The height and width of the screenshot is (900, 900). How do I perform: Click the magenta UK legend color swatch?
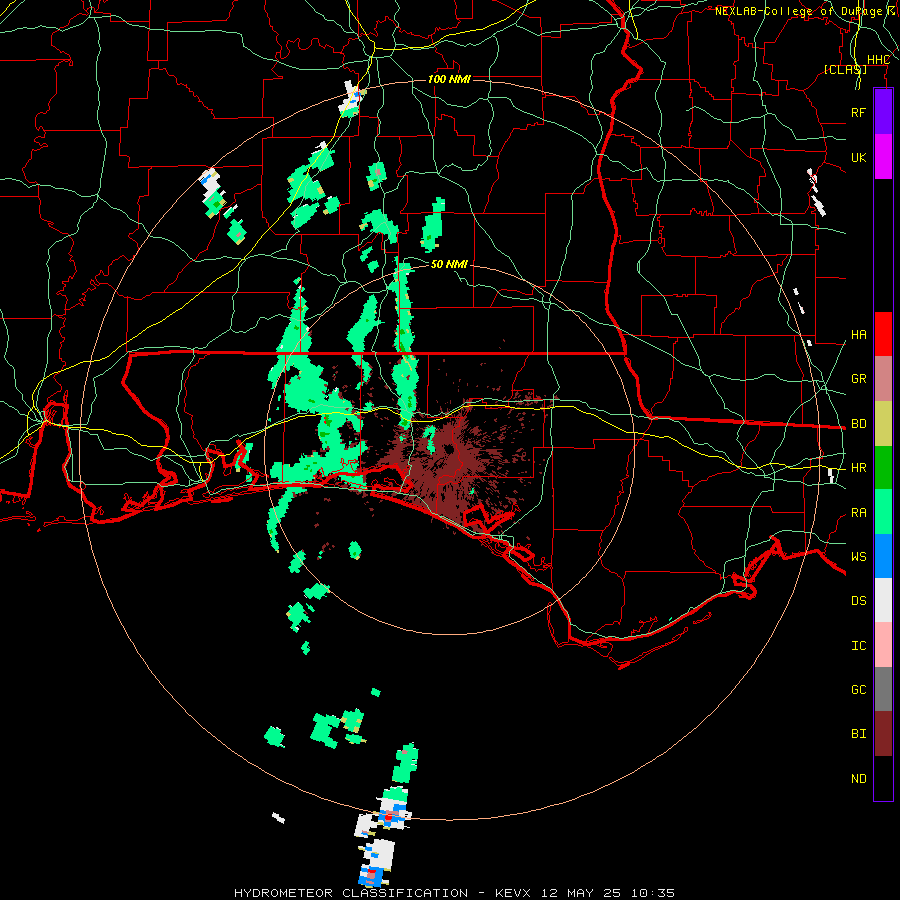(x=883, y=157)
